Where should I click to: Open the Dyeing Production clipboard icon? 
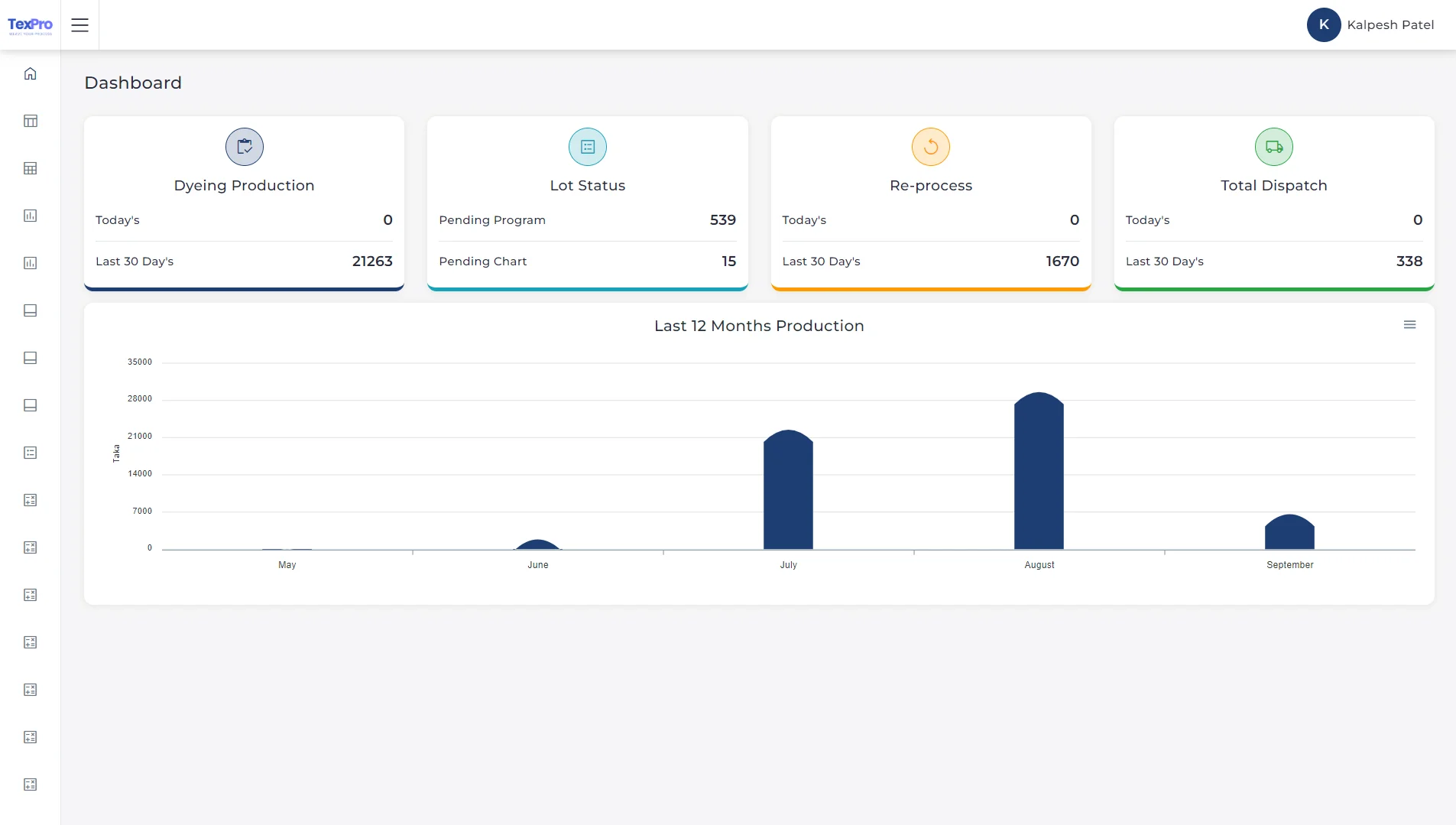(244, 146)
